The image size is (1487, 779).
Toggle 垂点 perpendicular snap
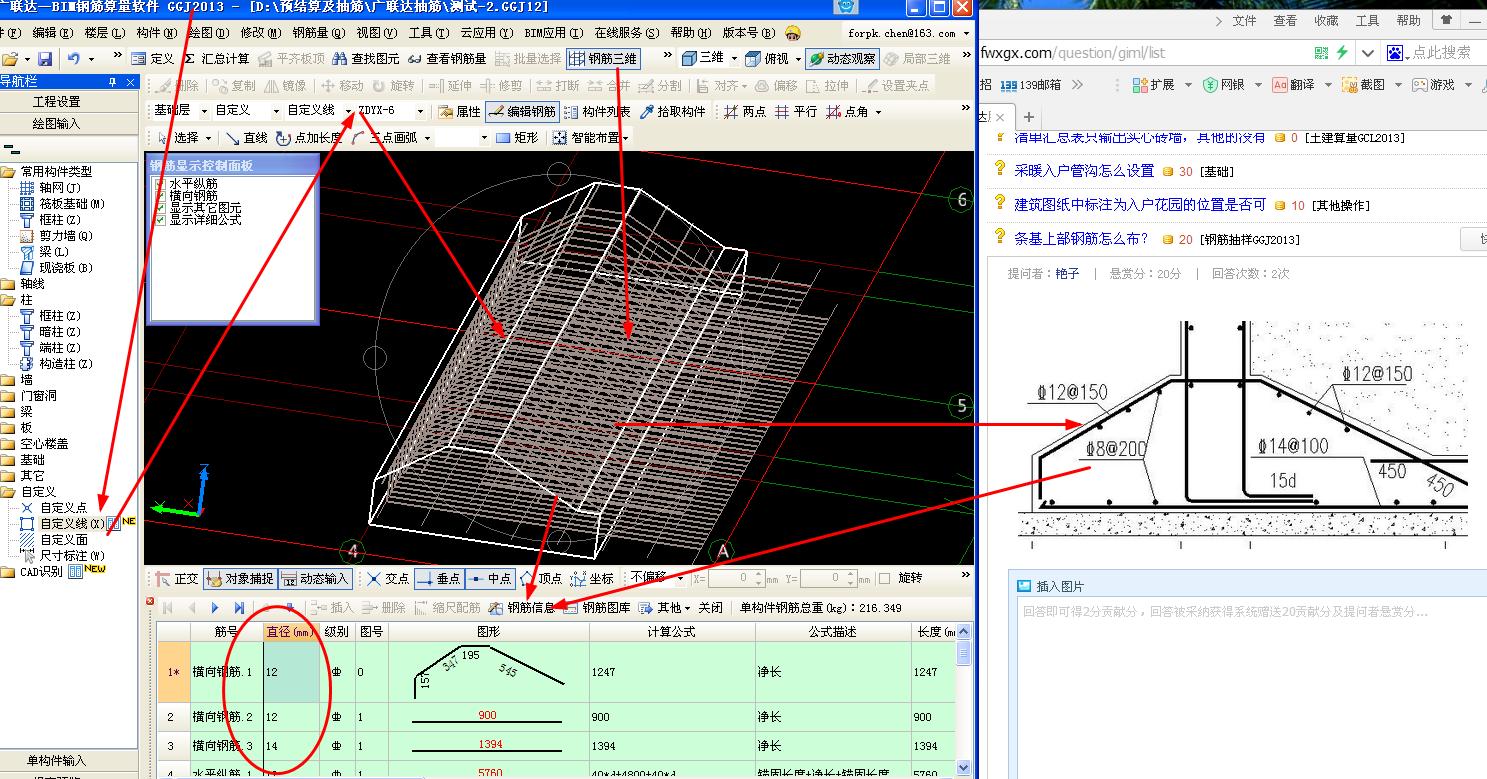[x=438, y=579]
